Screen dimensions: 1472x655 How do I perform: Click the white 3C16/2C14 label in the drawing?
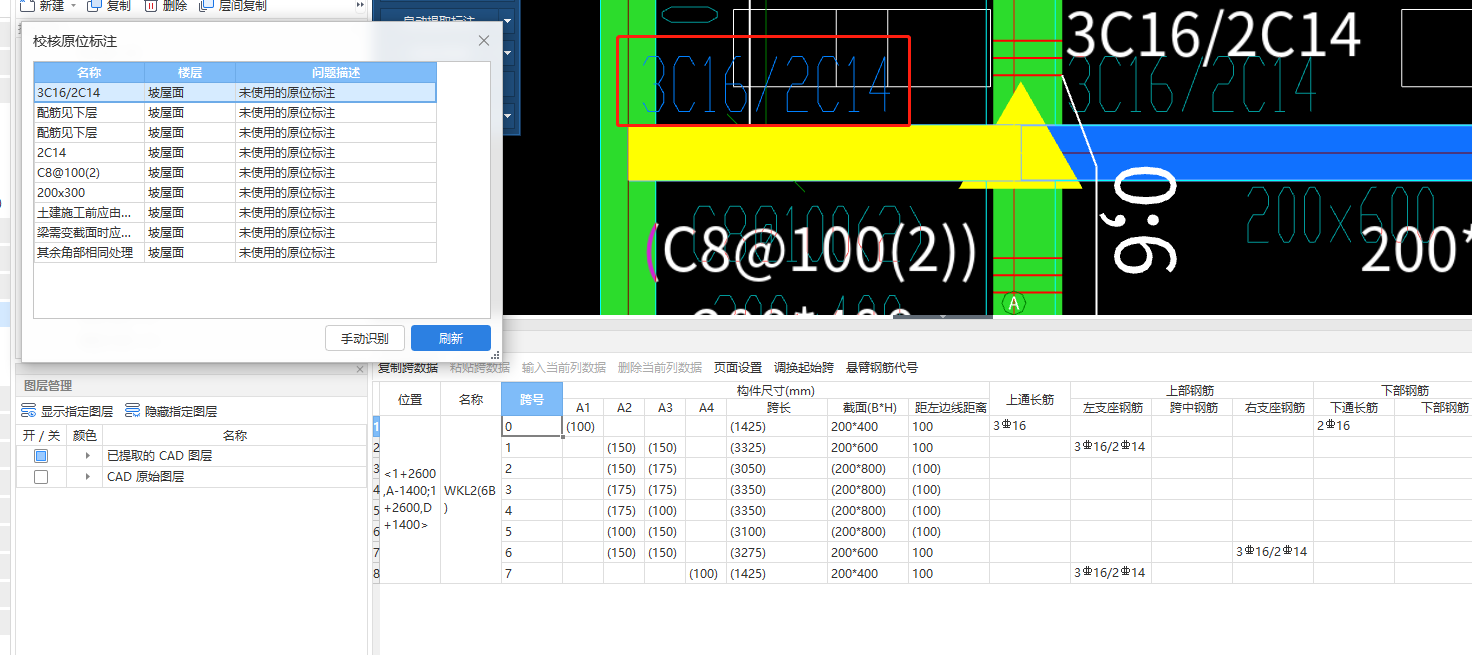[1213, 34]
